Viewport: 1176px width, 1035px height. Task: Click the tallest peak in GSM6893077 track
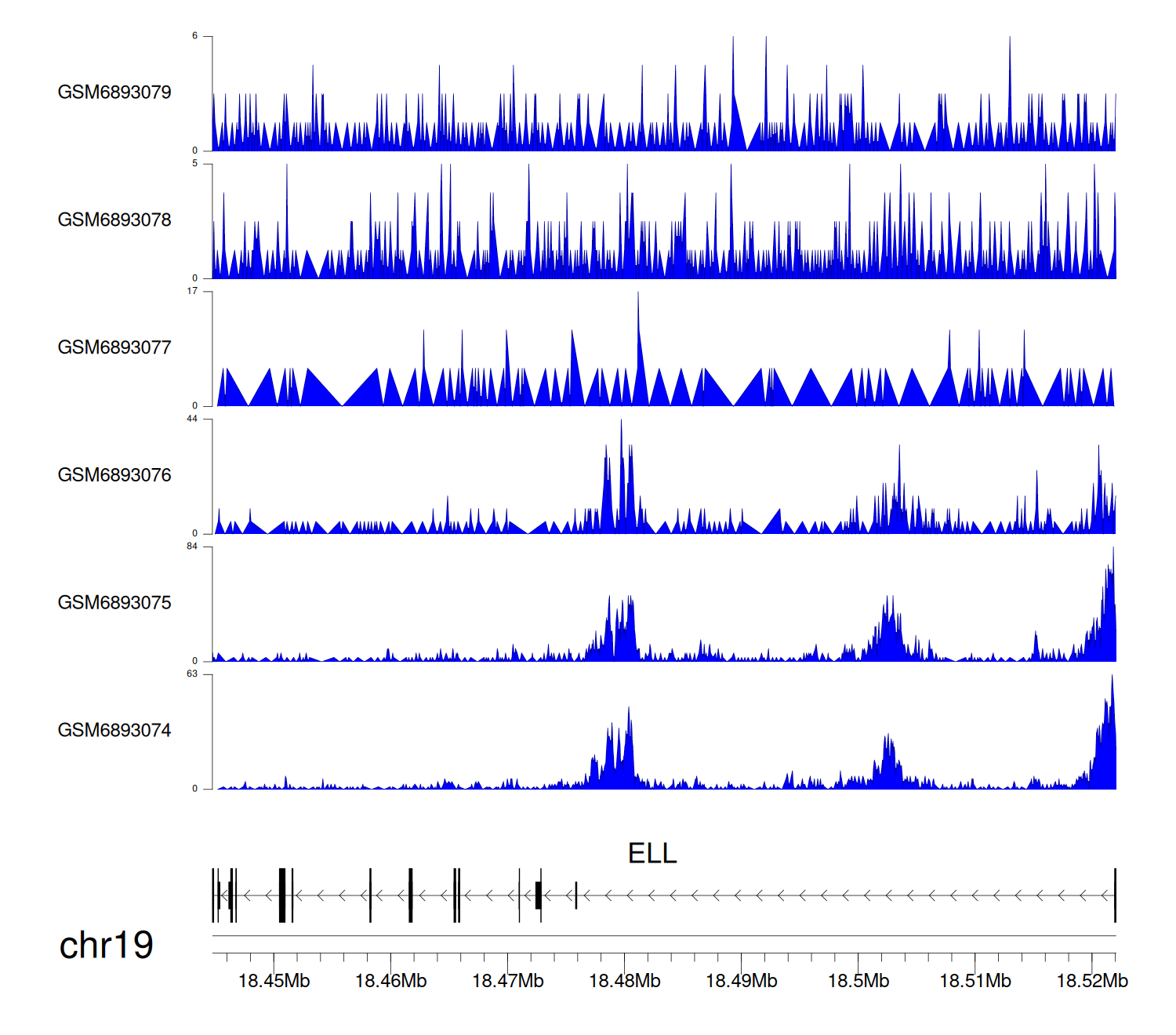point(638,298)
